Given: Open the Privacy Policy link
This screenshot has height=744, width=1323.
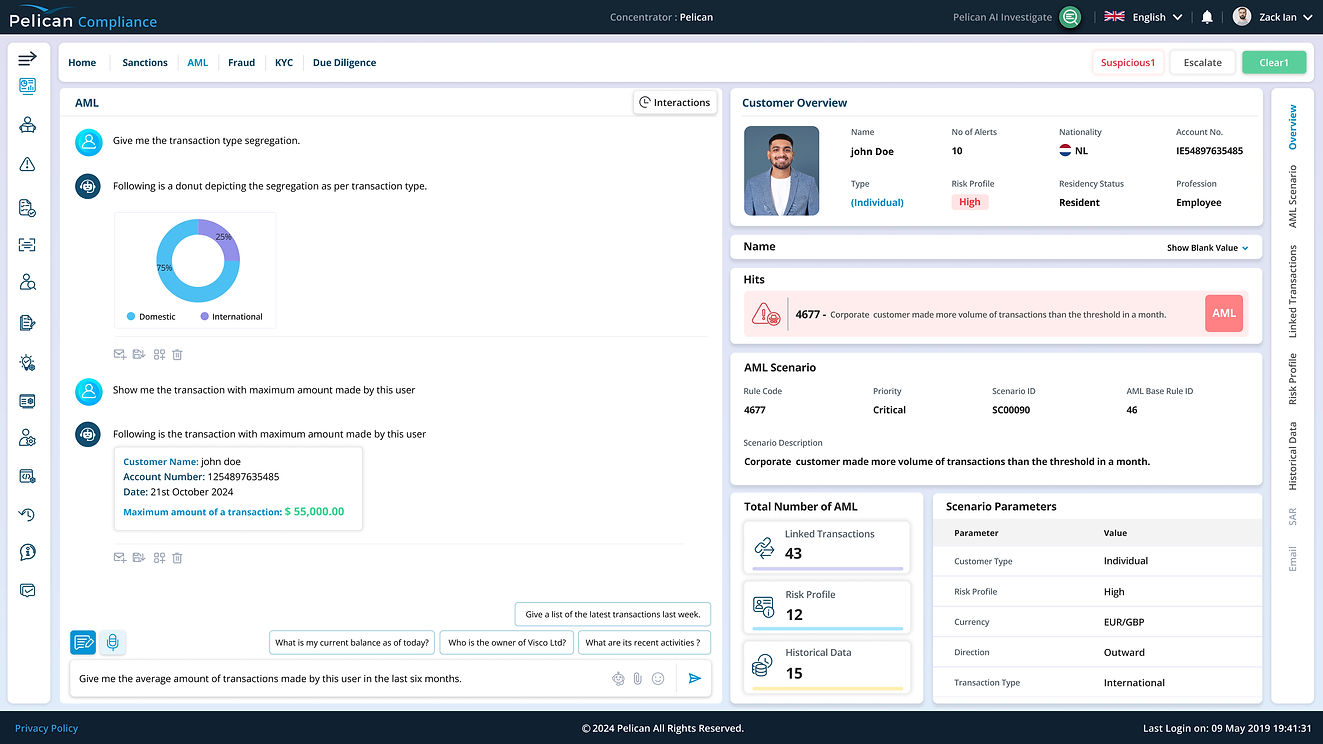Looking at the screenshot, I should (x=46, y=728).
